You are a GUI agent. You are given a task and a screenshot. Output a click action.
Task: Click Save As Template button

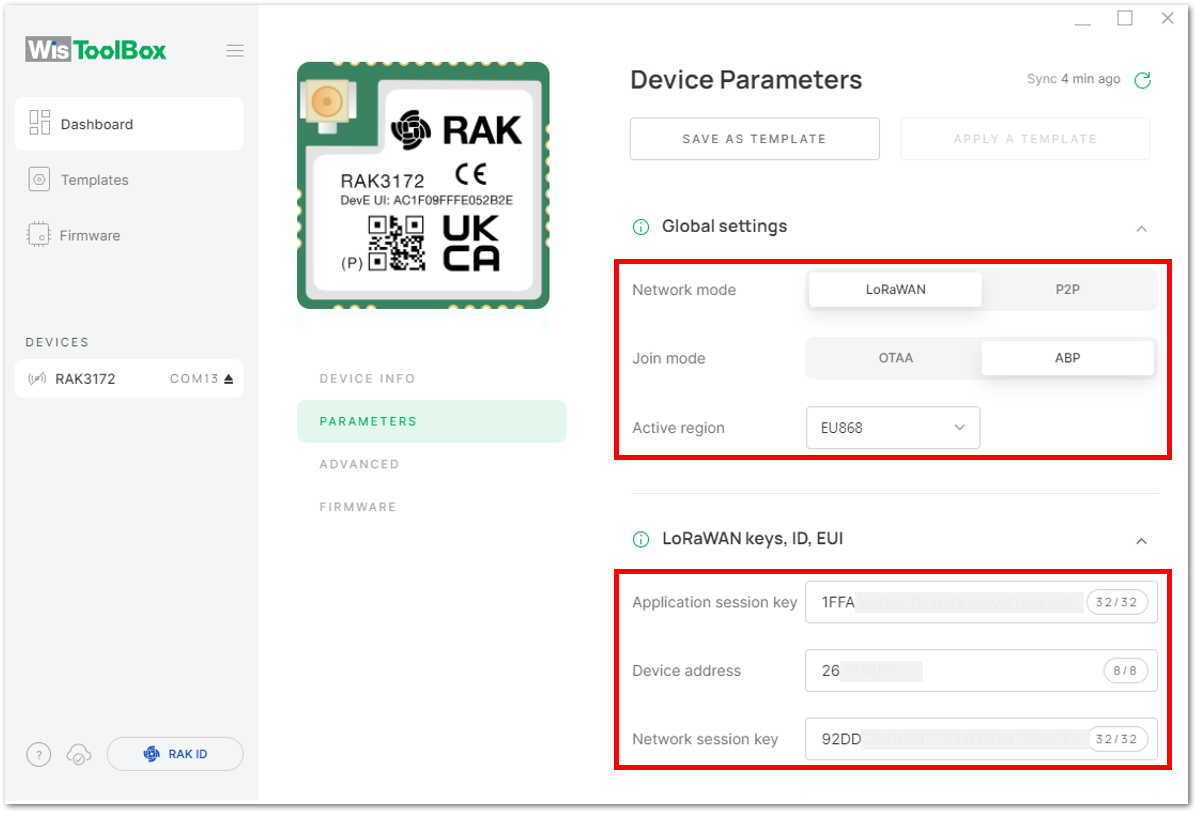754,139
